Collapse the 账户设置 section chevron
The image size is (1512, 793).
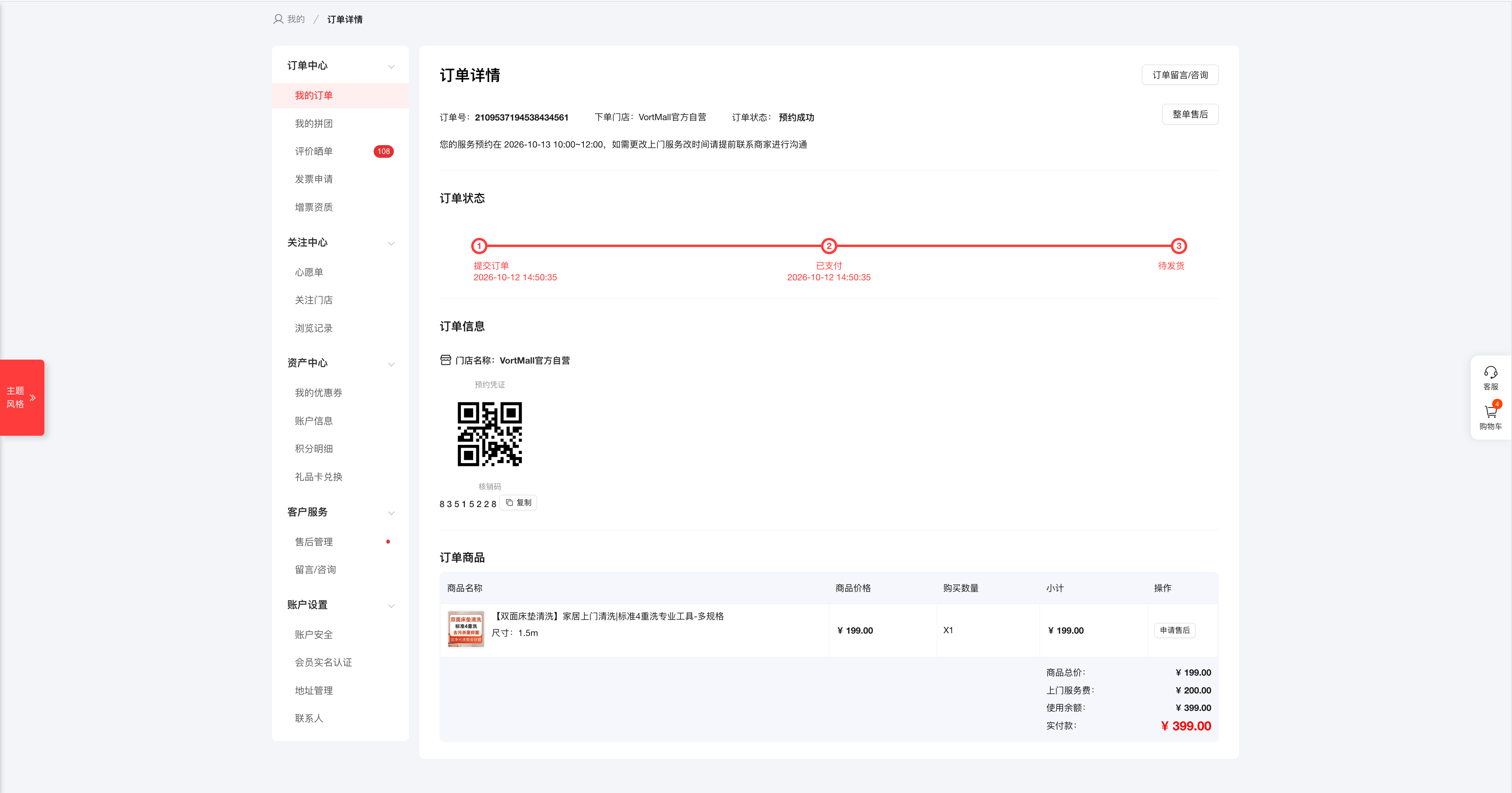[391, 606]
